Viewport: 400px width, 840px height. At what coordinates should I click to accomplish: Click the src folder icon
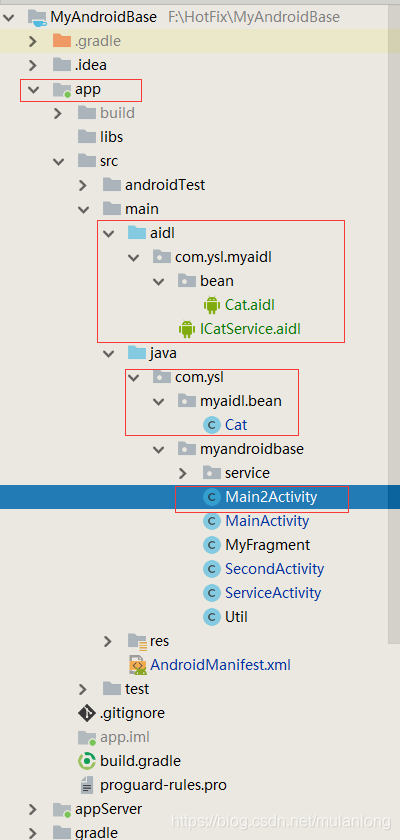pyautogui.click(x=87, y=161)
